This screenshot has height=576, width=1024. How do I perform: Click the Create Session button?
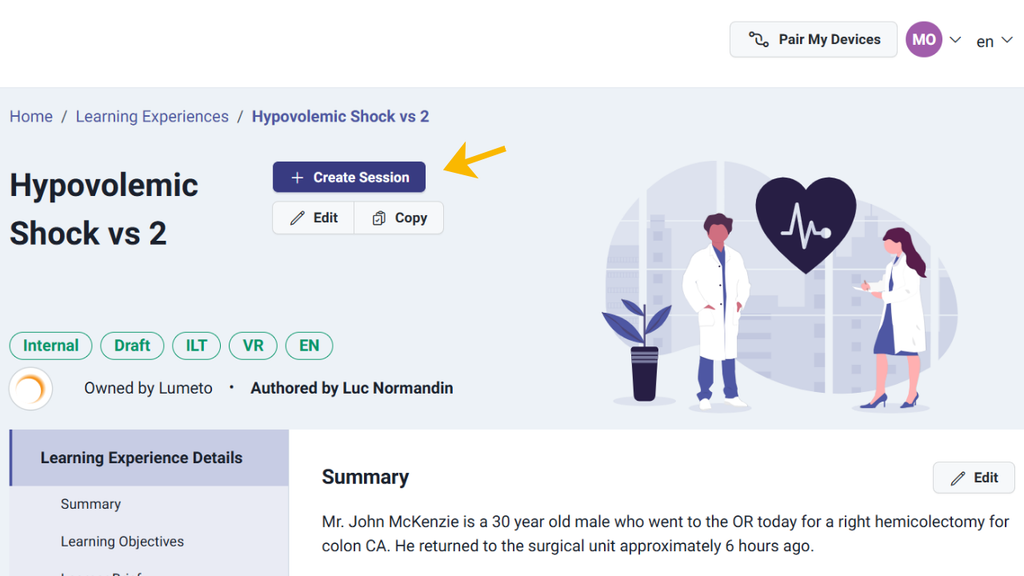pos(349,177)
